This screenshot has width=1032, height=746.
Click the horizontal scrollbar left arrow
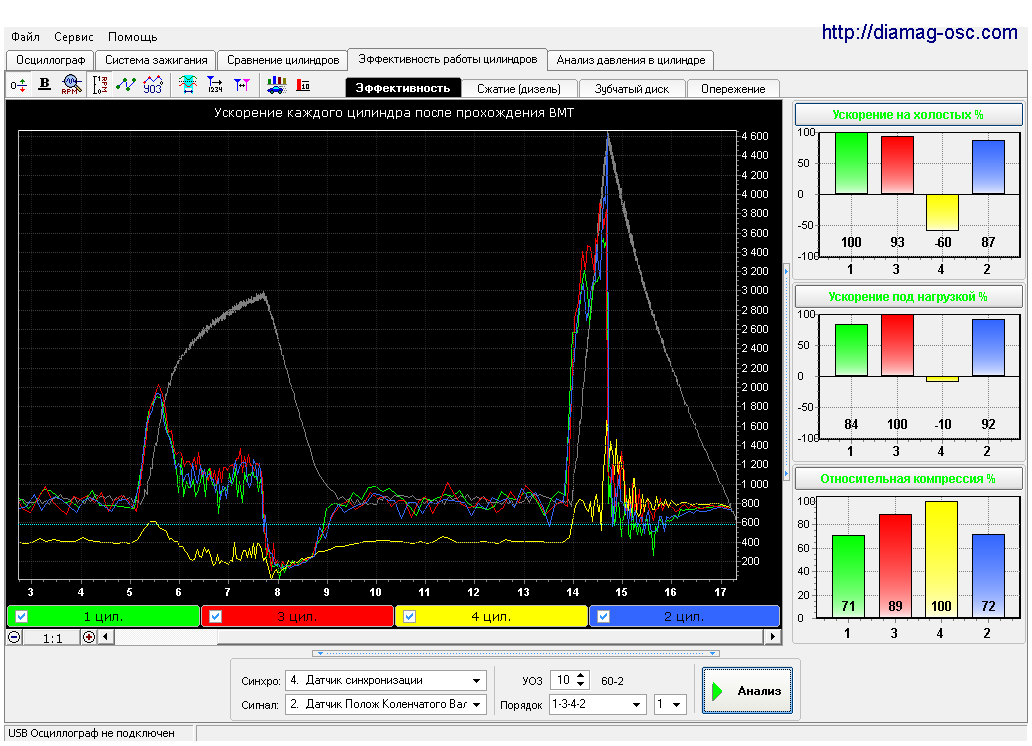[106, 637]
